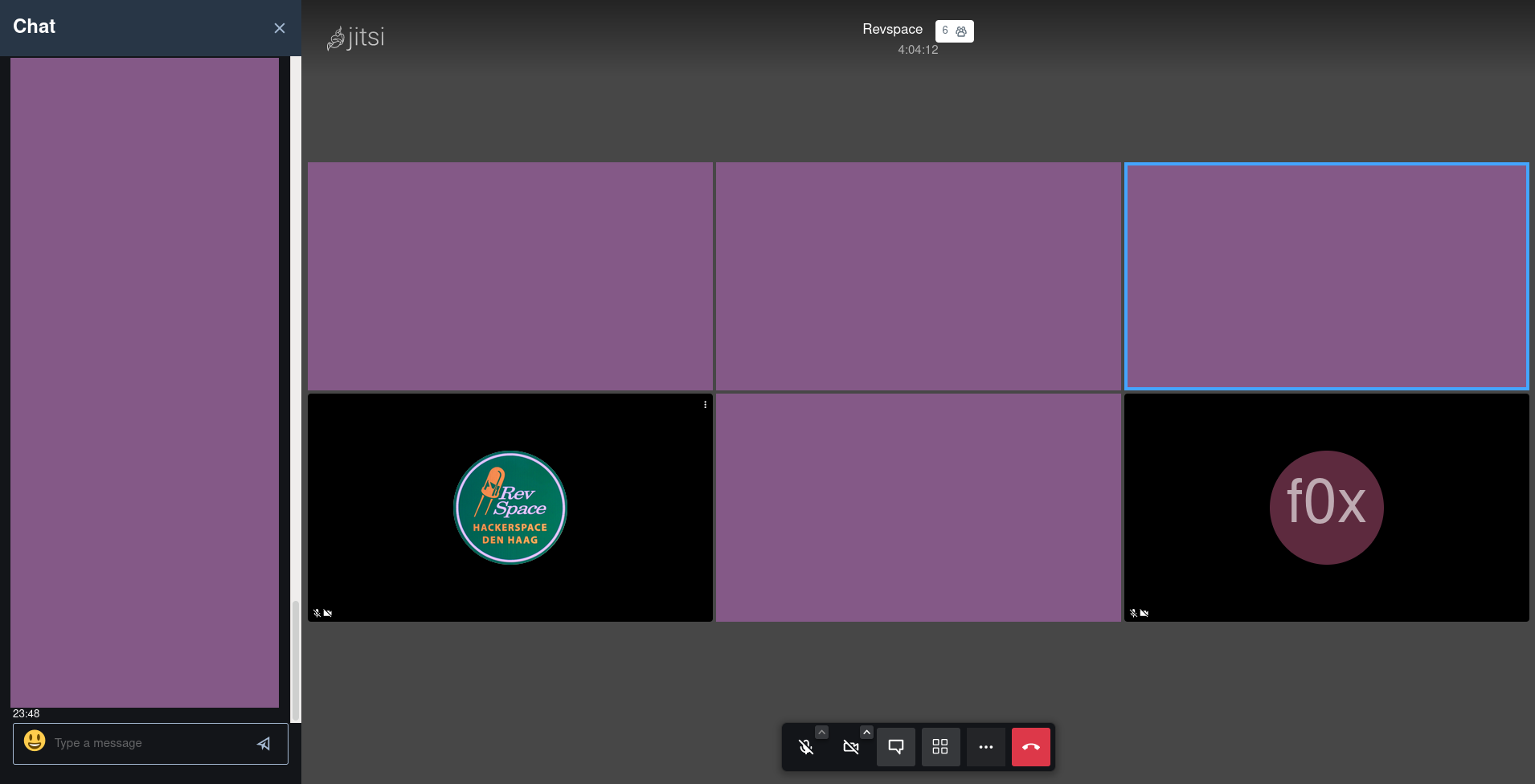Expand audio settings arrow above the microphone

tap(821, 732)
